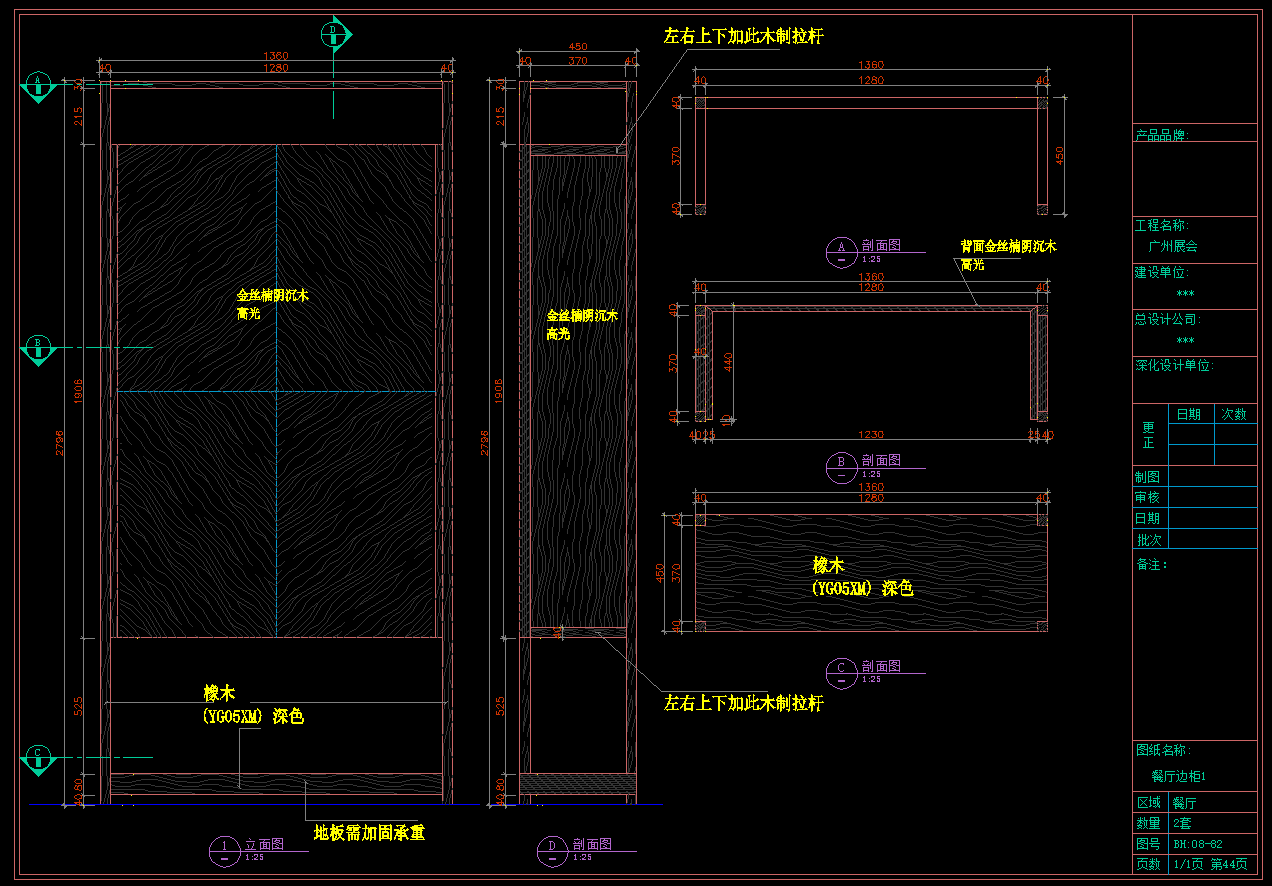
Task: Select the page count cell 1/1页 第44页
Action: pos(1209,864)
